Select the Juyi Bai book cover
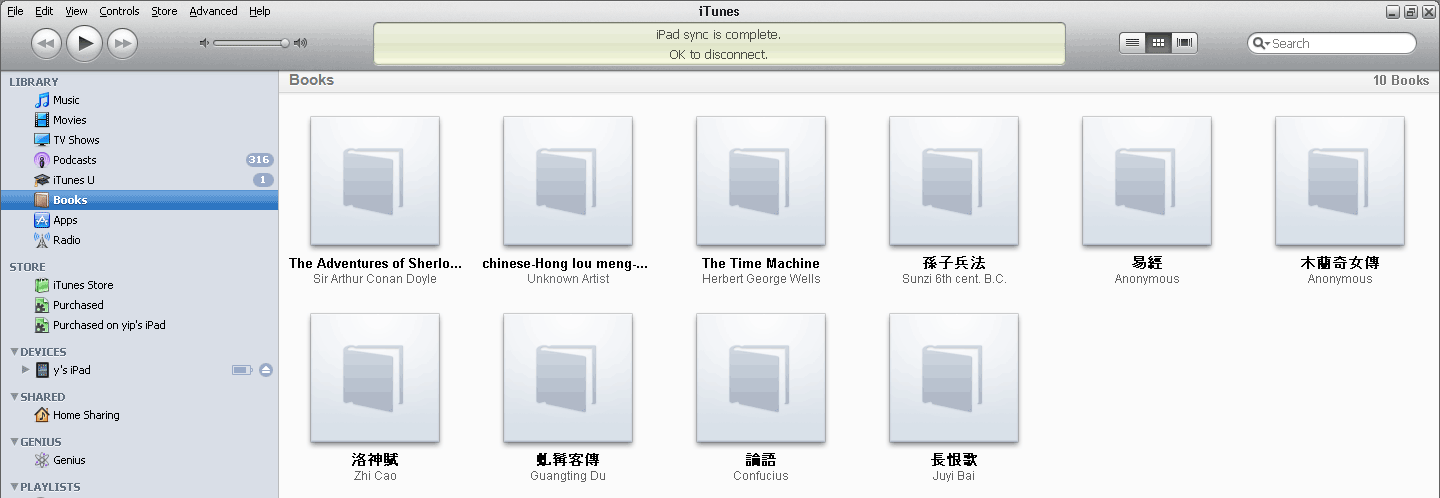The image size is (1440, 498). 954,378
